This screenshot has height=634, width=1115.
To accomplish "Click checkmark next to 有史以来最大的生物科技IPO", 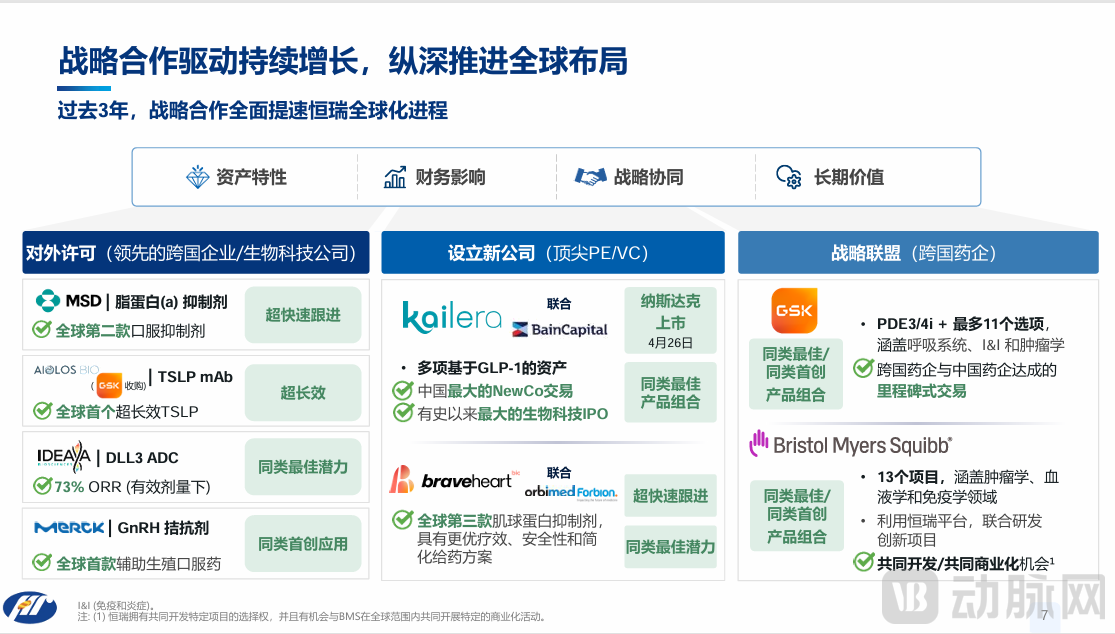I will [x=402, y=413].
